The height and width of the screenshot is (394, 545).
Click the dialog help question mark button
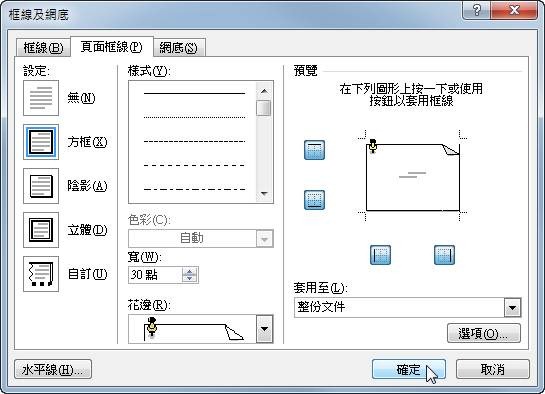click(x=477, y=10)
